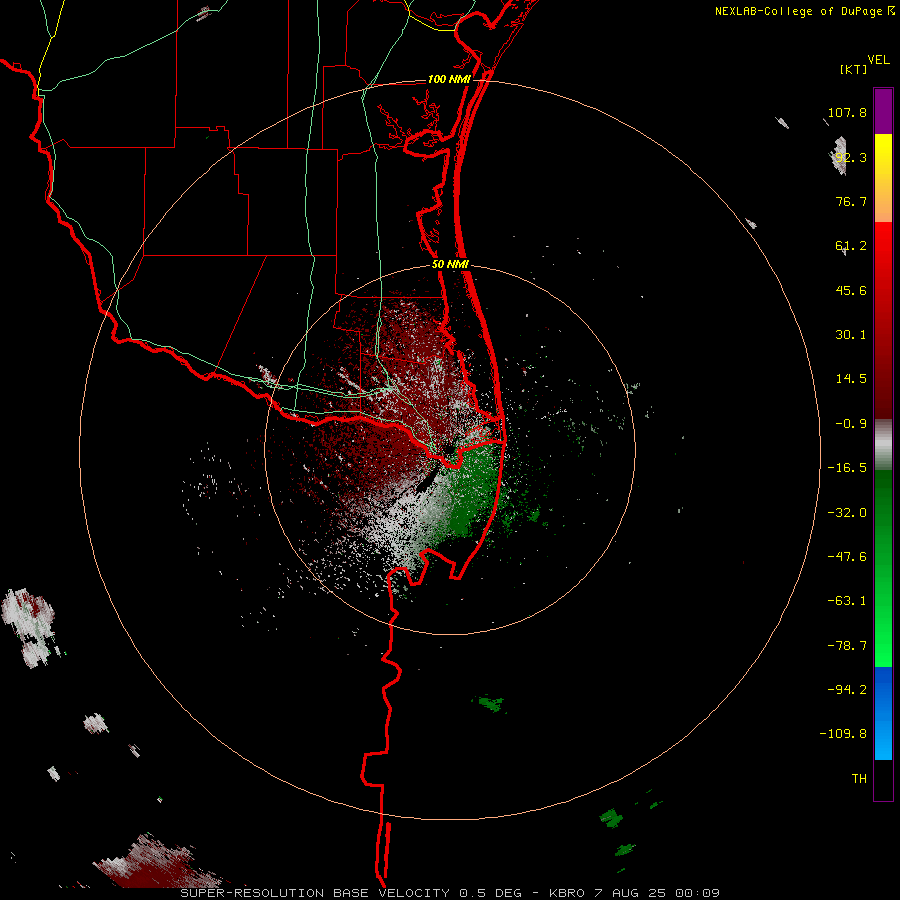Click the 100 NMI range ring label
This screenshot has width=900, height=900.
click(449, 79)
